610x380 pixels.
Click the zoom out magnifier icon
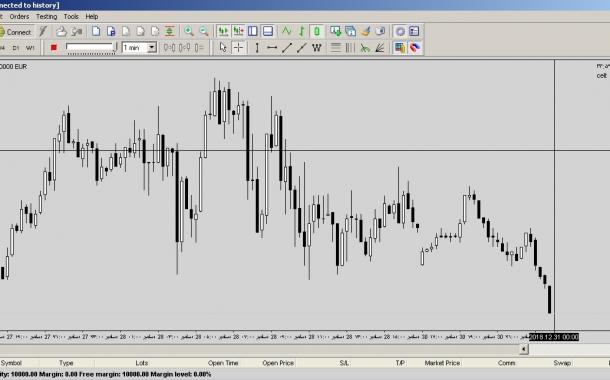click(x=203, y=32)
